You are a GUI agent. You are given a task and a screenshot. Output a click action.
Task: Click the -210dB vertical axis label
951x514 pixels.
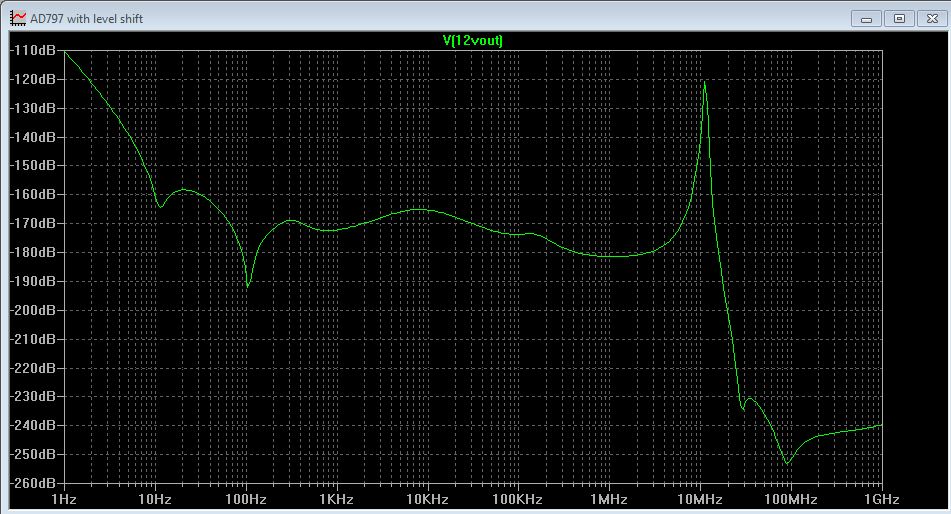(x=33, y=339)
